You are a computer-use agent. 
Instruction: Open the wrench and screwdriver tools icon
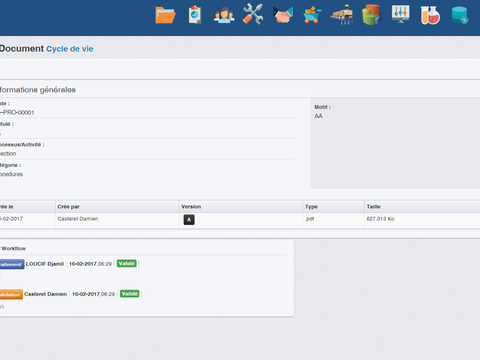pos(253,14)
